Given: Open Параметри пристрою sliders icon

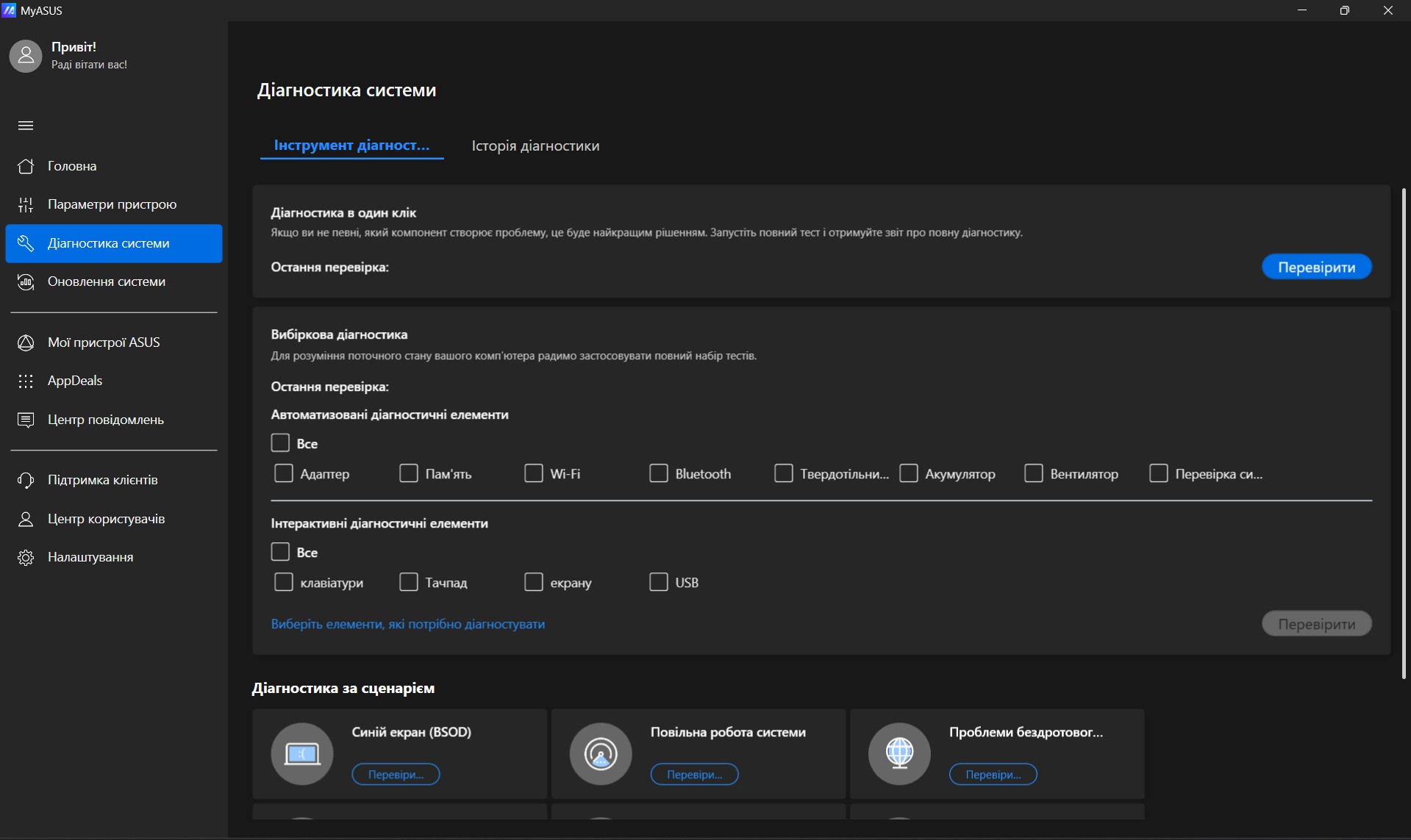Looking at the screenshot, I should tap(26, 204).
